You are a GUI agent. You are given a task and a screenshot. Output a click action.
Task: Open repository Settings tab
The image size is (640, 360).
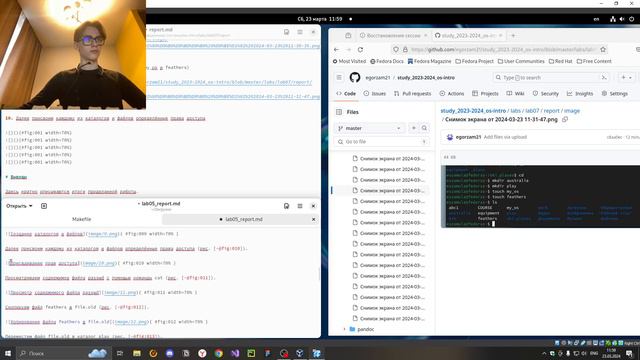click(614, 93)
